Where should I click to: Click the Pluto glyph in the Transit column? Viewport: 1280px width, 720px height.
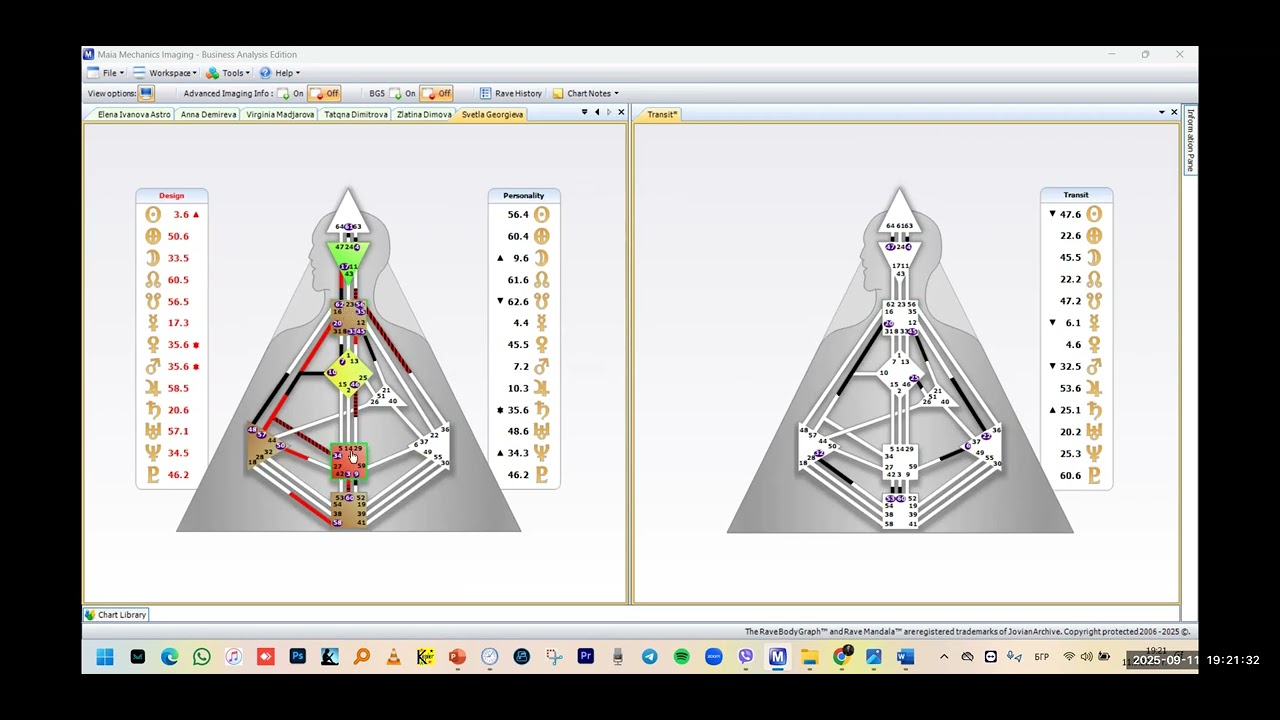1094,475
